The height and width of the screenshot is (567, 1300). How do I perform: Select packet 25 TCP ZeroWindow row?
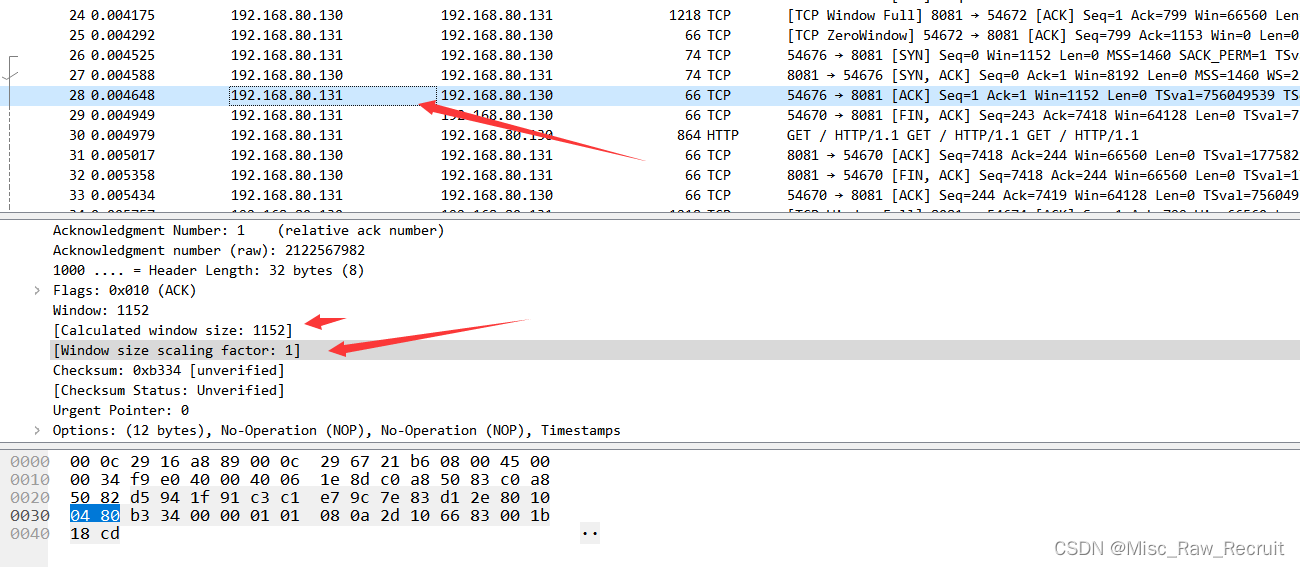(650, 35)
